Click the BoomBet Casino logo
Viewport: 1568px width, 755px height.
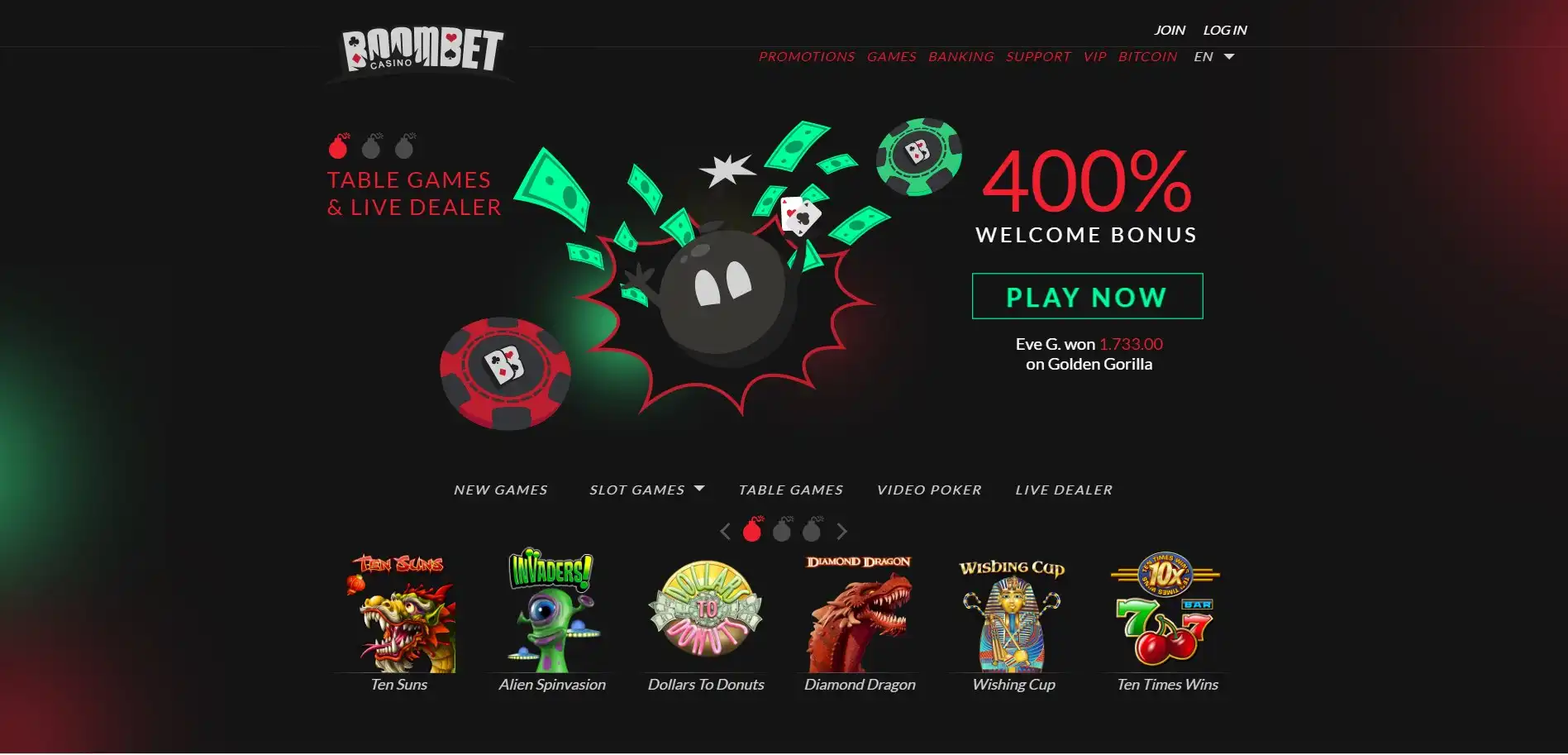tap(422, 51)
